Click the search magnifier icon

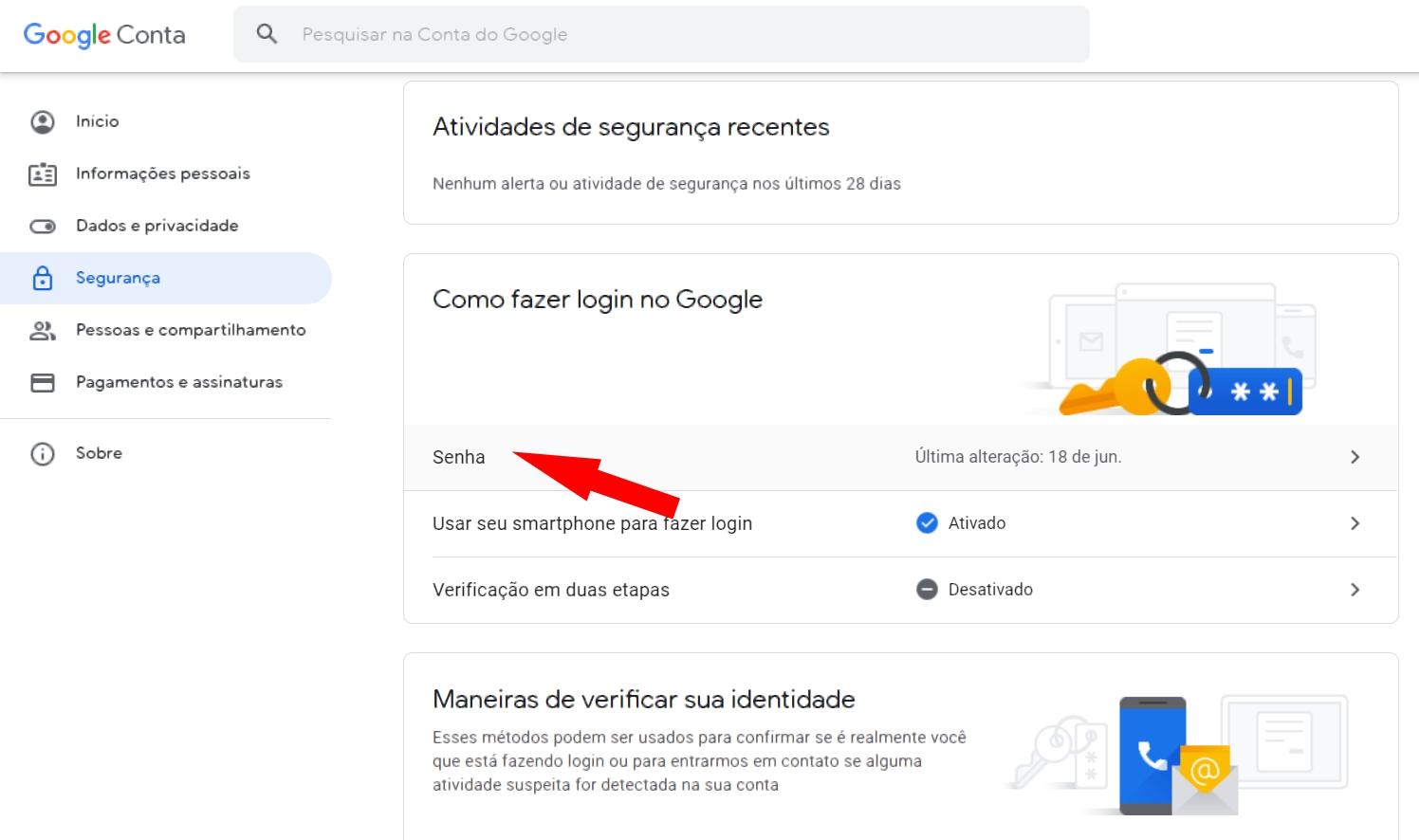click(x=267, y=34)
